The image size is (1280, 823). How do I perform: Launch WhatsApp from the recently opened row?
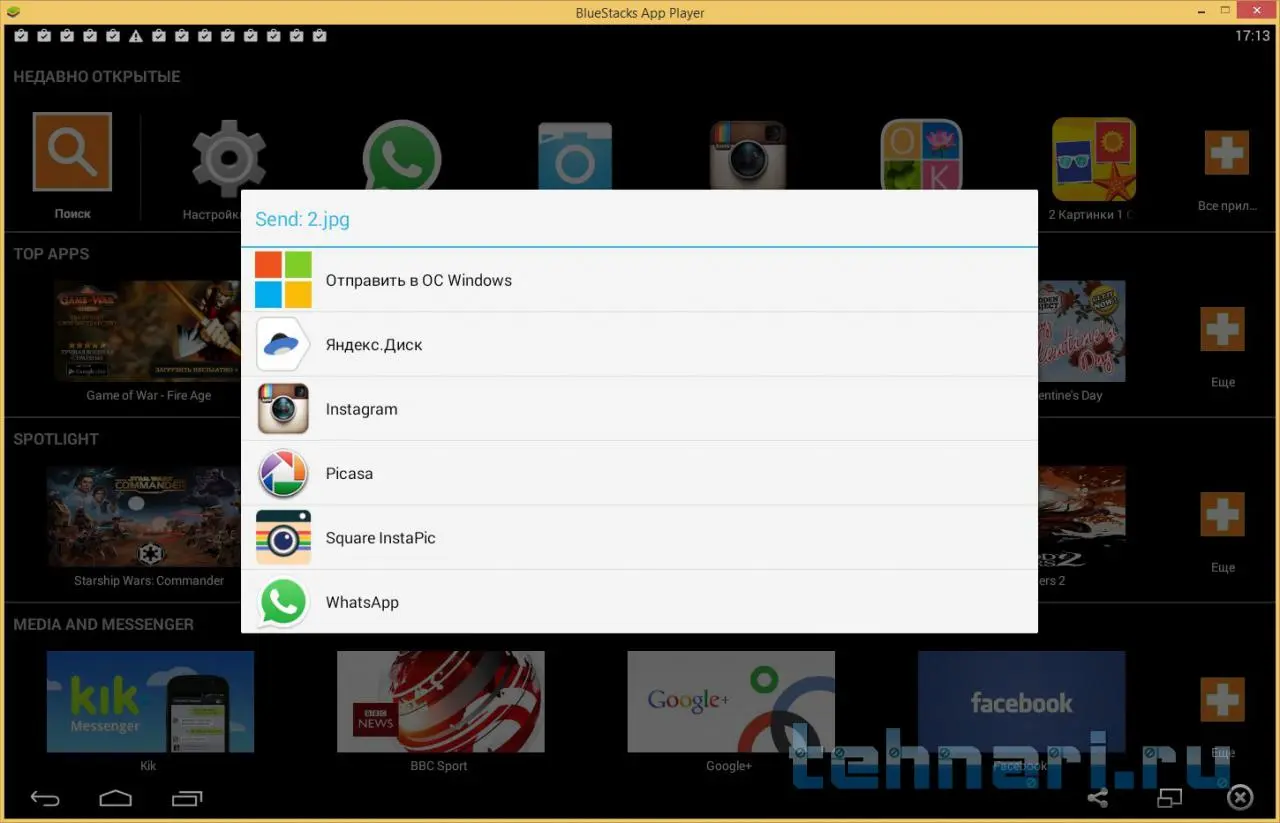point(401,155)
